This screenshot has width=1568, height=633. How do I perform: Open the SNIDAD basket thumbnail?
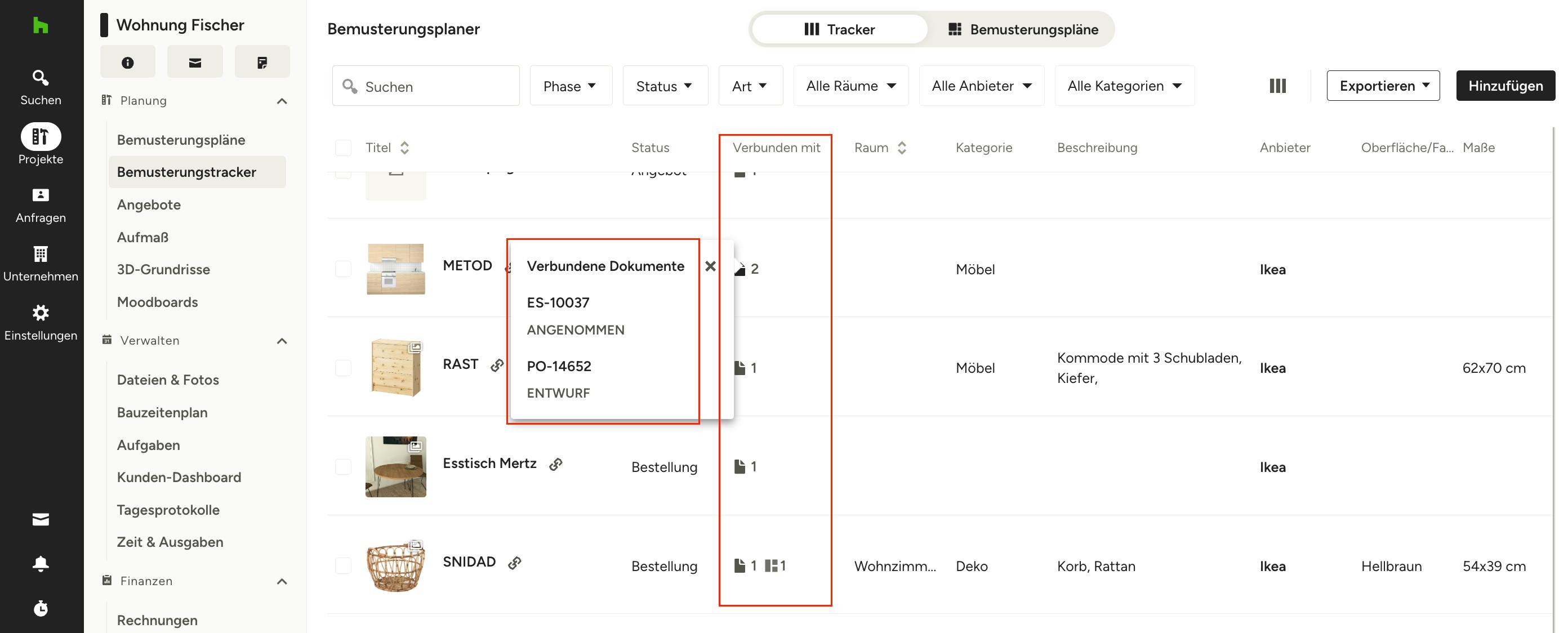pyautogui.click(x=395, y=565)
